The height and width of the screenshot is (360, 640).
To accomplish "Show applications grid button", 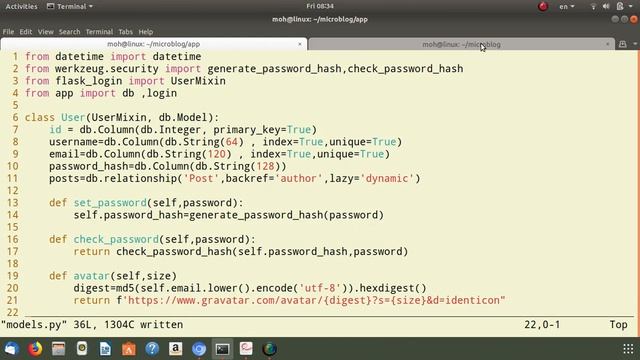I will coord(628,349).
